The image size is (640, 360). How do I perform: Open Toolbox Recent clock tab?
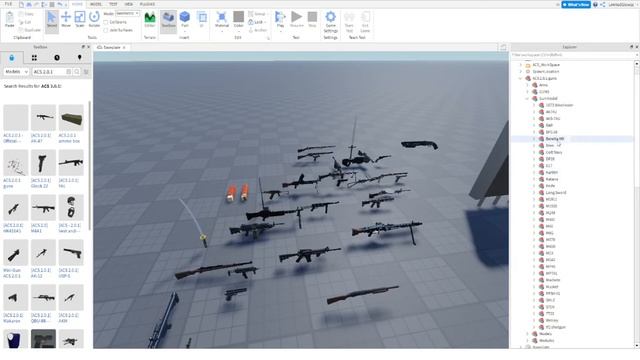pos(57,58)
